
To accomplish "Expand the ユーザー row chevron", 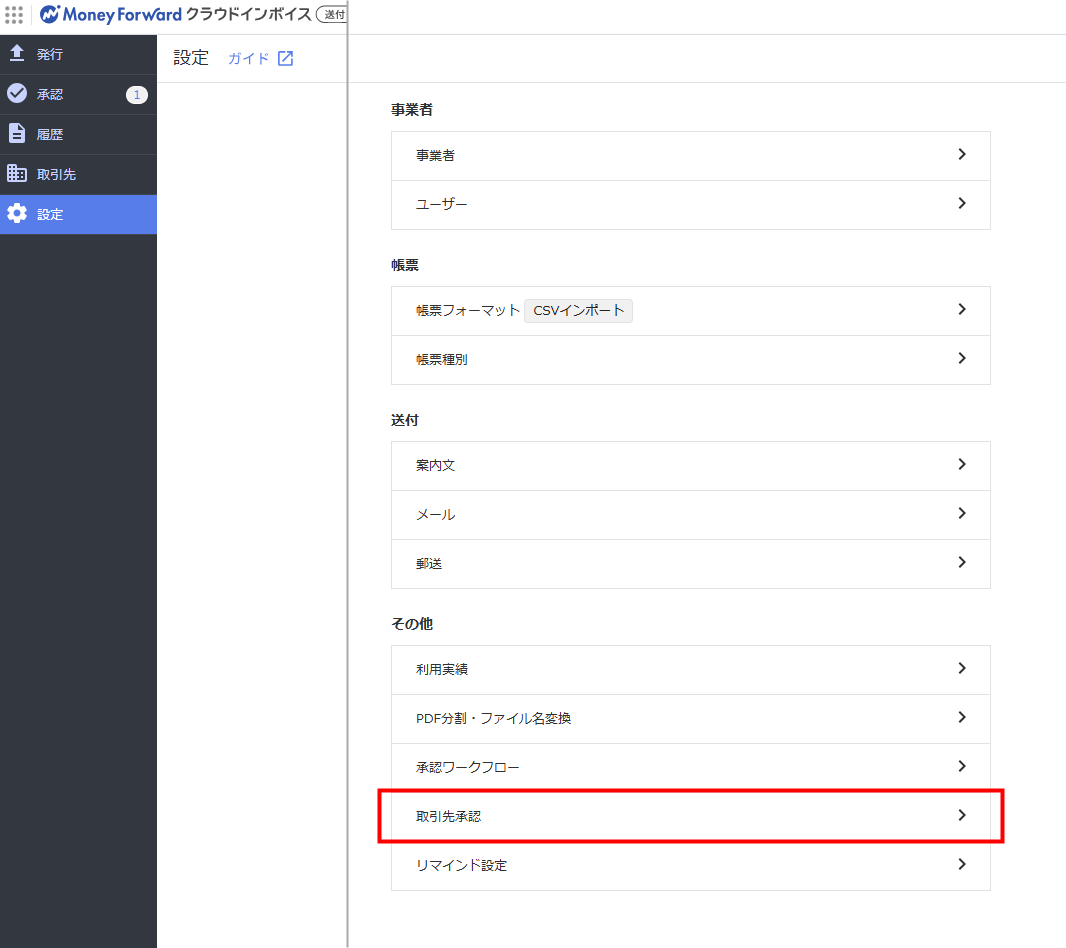I will (961, 204).
